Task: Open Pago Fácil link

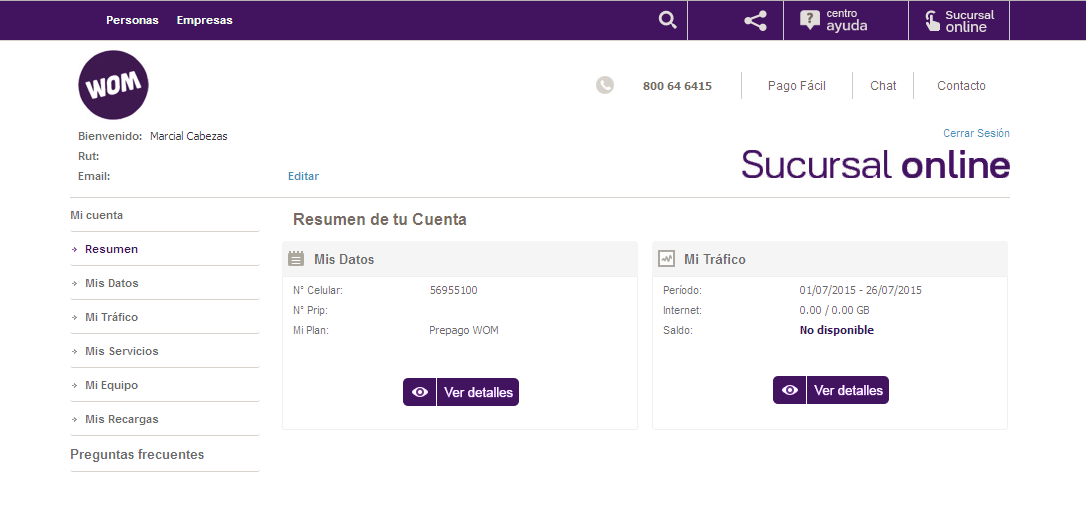Action: point(796,86)
